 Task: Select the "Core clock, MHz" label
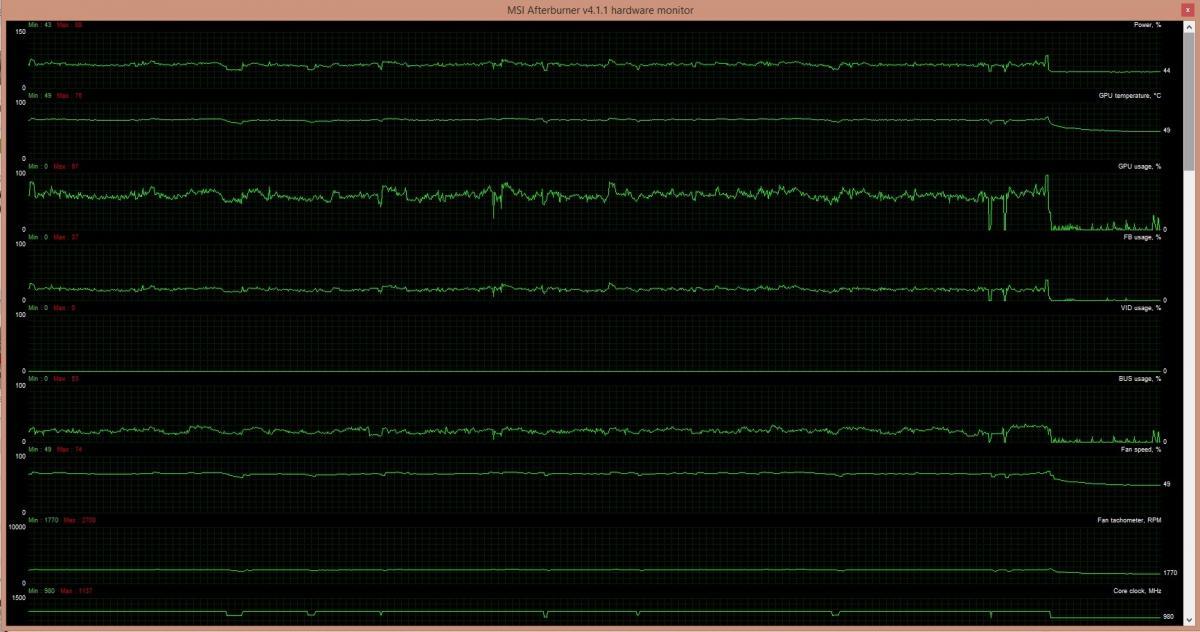tap(1137, 592)
